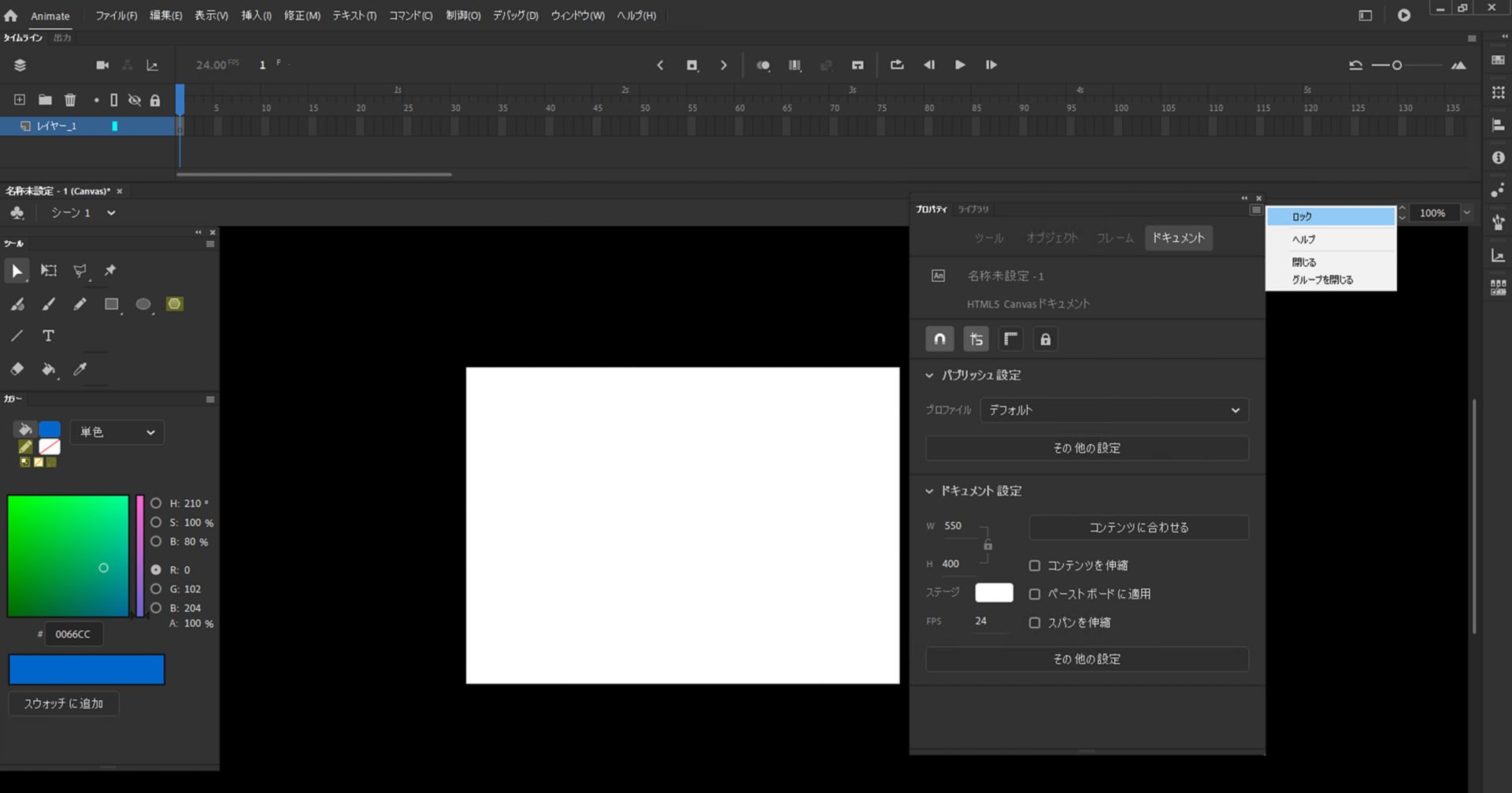
Task: Click the コンテンツに合わせる button
Action: coord(1138,528)
